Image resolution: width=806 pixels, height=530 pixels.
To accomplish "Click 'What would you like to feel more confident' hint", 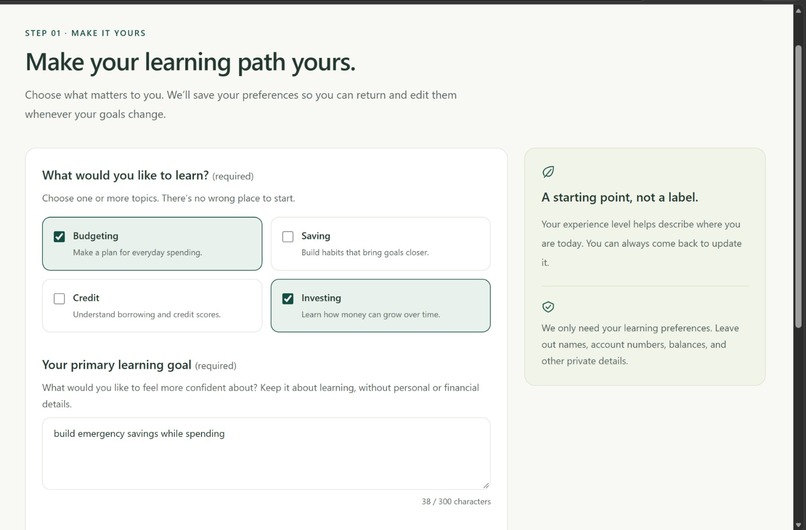I will tap(261, 396).
